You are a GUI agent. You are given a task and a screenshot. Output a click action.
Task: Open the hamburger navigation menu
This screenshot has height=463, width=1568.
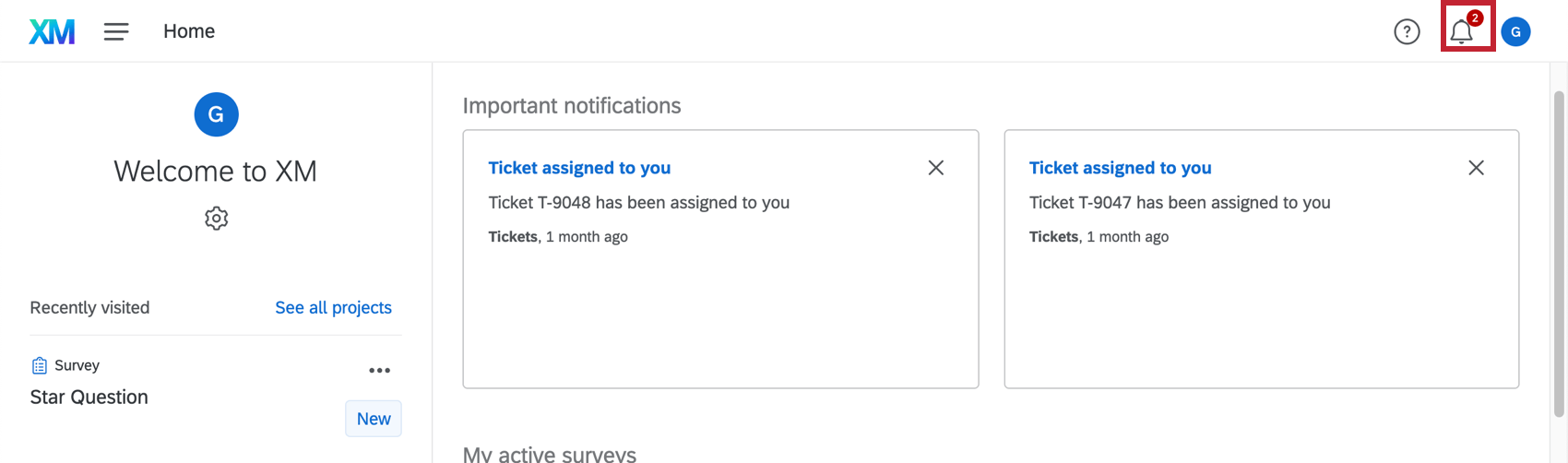click(x=116, y=31)
